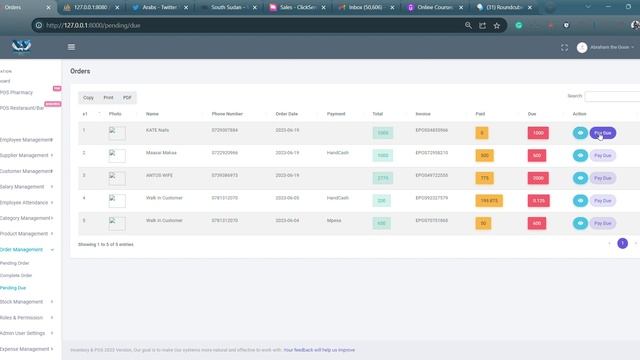Expand Customer Management in sidebar

click(27, 171)
